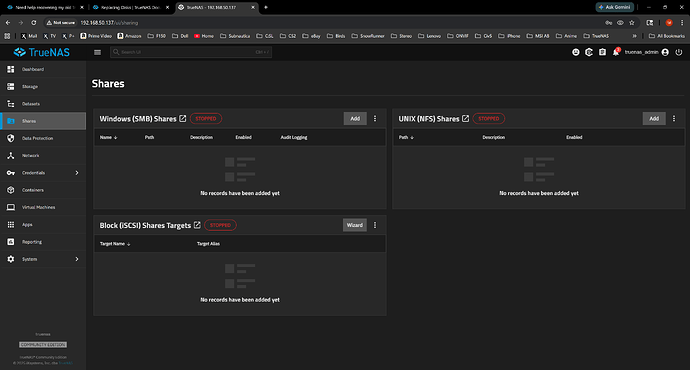Click the NFS service STOPPED status badge

488,119
